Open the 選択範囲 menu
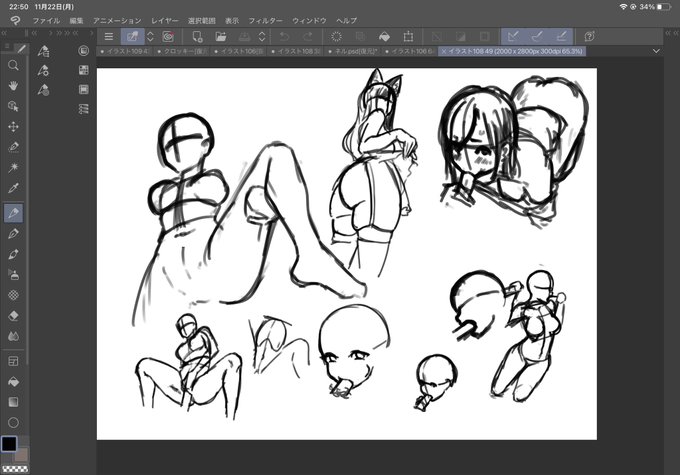 pyautogui.click(x=202, y=20)
